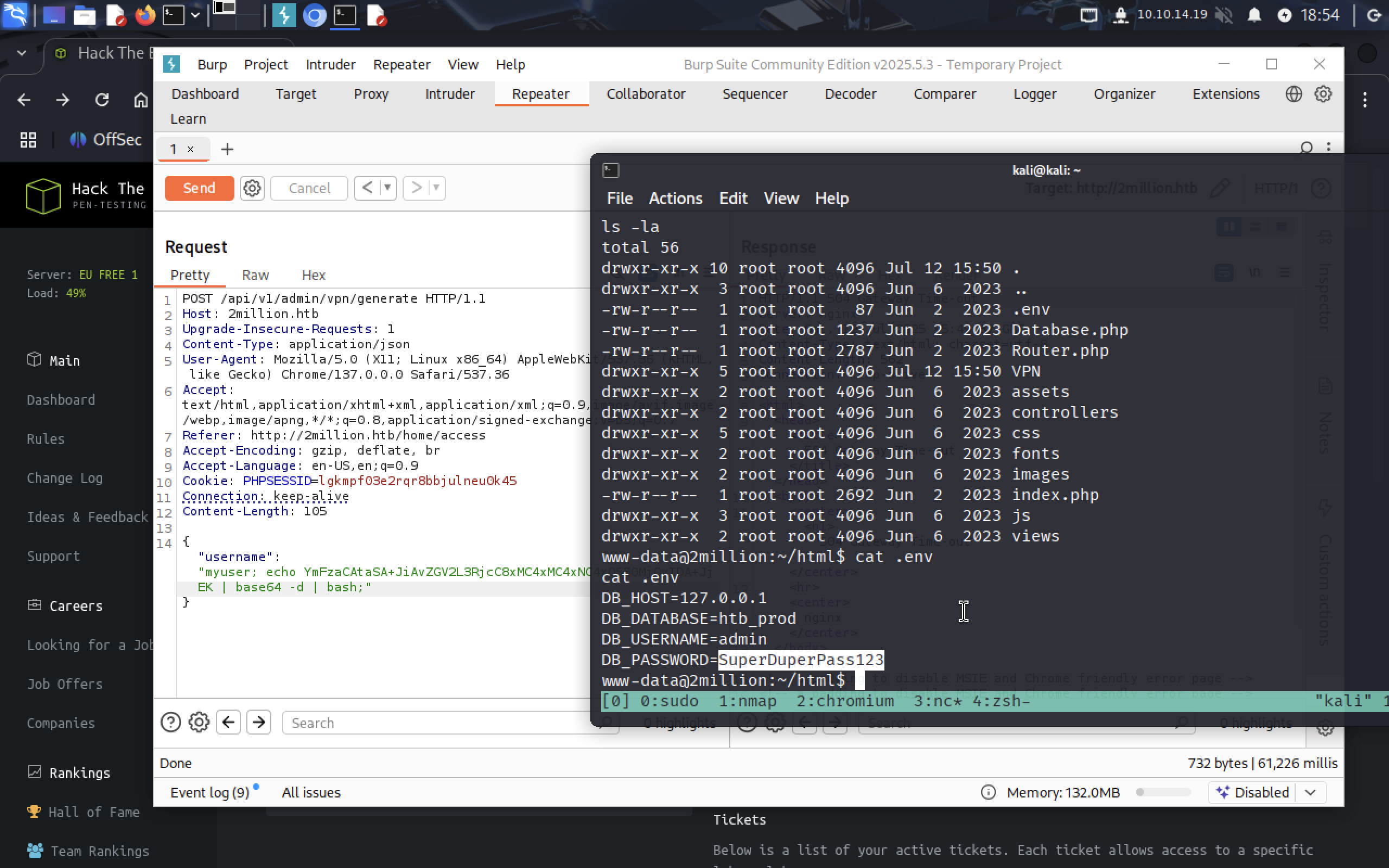Jump to previous search match arrow
1389x868 pixels.
coord(228,722)
